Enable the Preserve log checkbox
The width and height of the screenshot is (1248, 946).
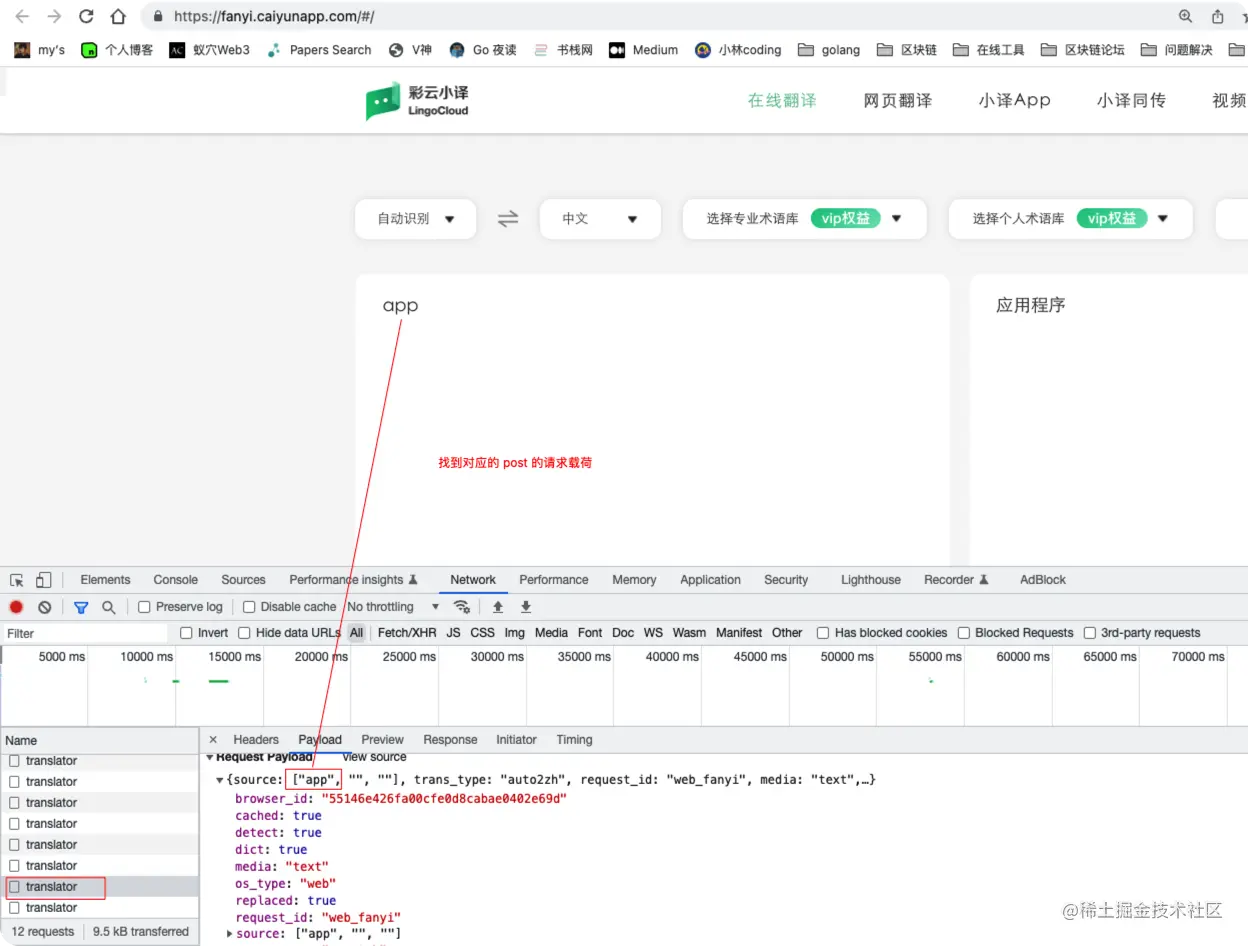[x=144, y=607]
